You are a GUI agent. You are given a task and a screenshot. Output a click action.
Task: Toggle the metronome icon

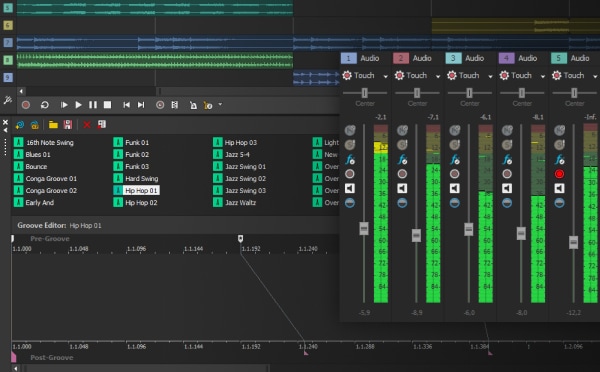point(193,105)
